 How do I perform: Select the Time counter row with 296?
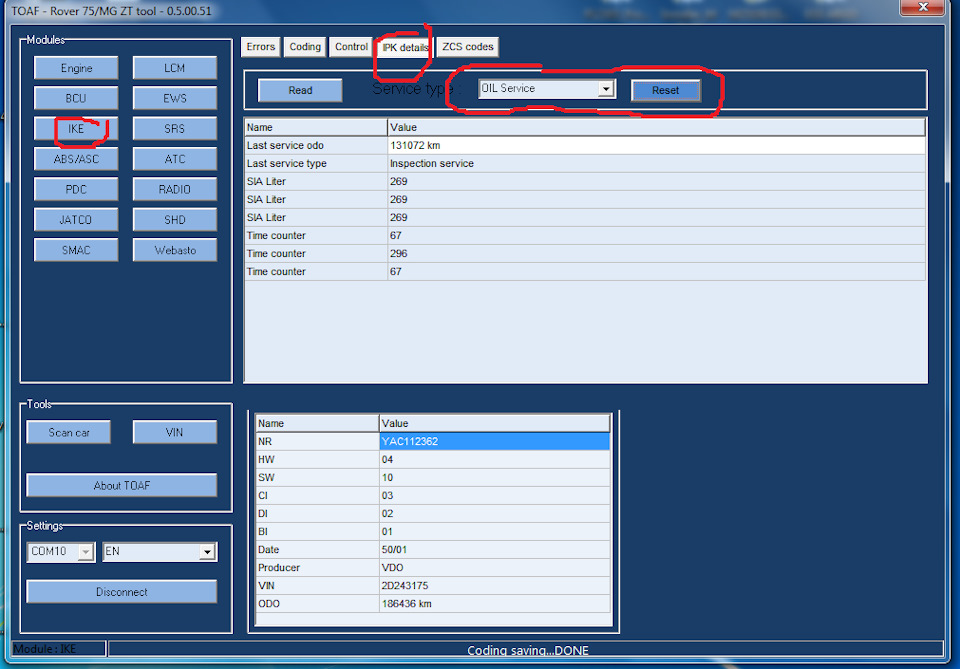click(585, 253)
